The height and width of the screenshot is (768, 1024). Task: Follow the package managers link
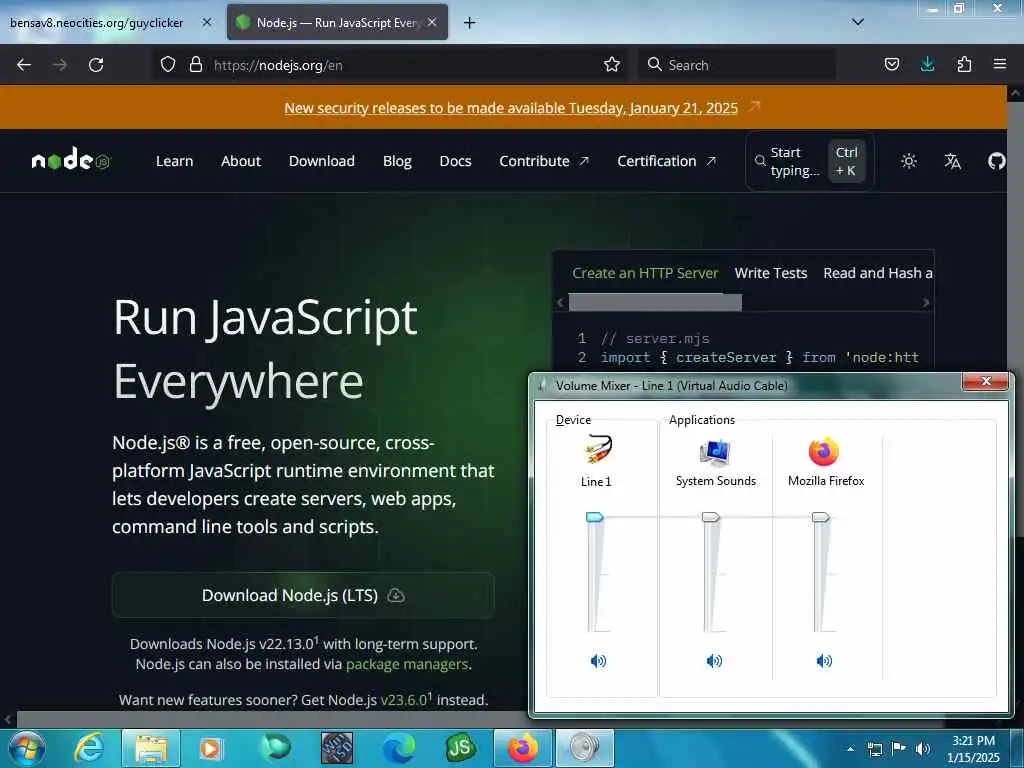(x=407, y=664)
